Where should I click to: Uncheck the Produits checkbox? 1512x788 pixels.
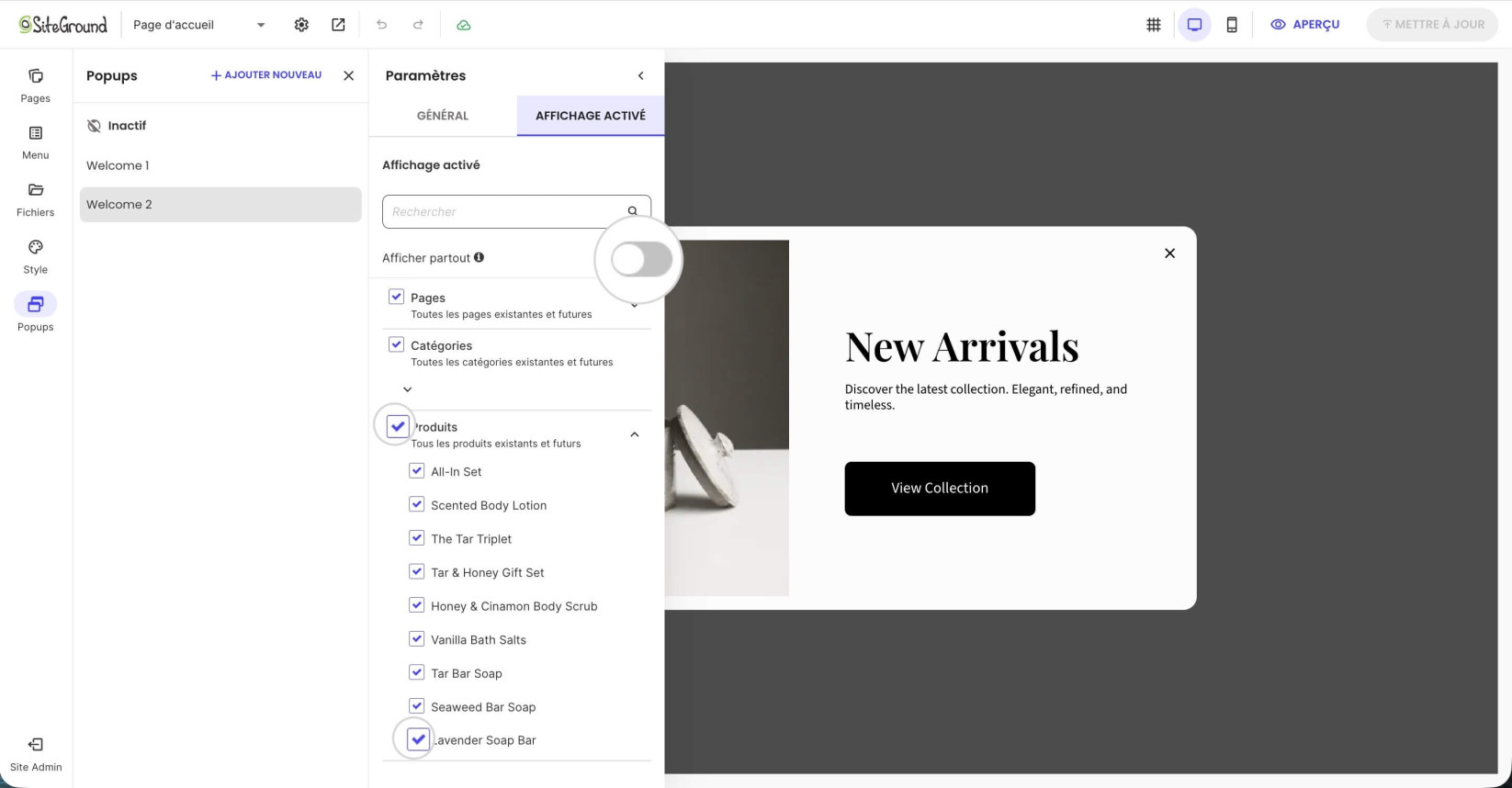(398, 426)
